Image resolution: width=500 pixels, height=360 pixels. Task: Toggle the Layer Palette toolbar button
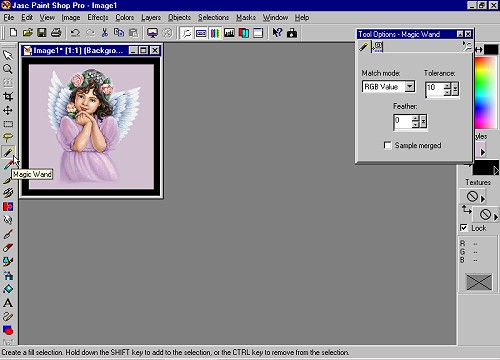tap(244, 33)
